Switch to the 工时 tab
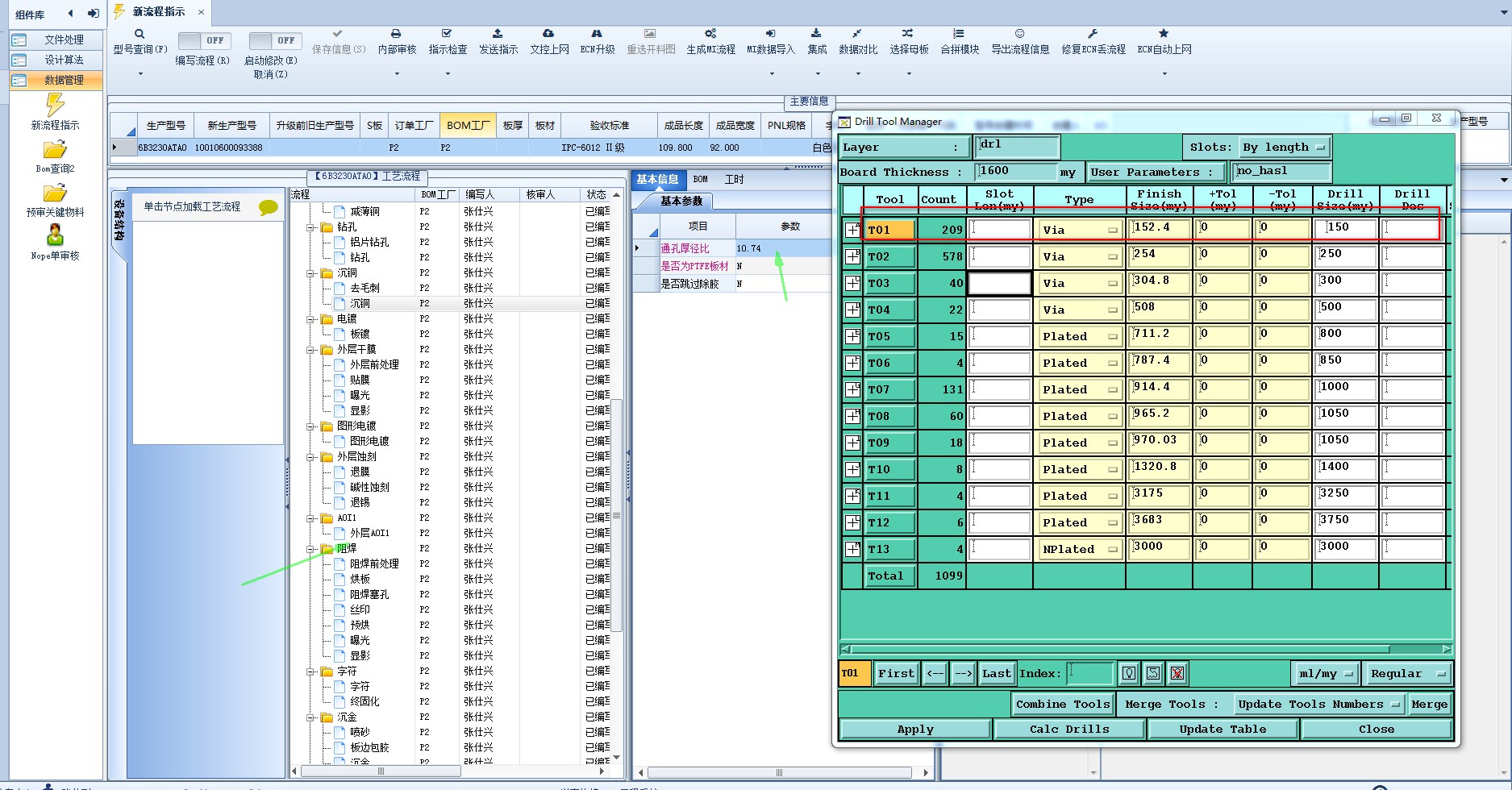Screen dimensions: 1512x790 (x=734, y=179)
